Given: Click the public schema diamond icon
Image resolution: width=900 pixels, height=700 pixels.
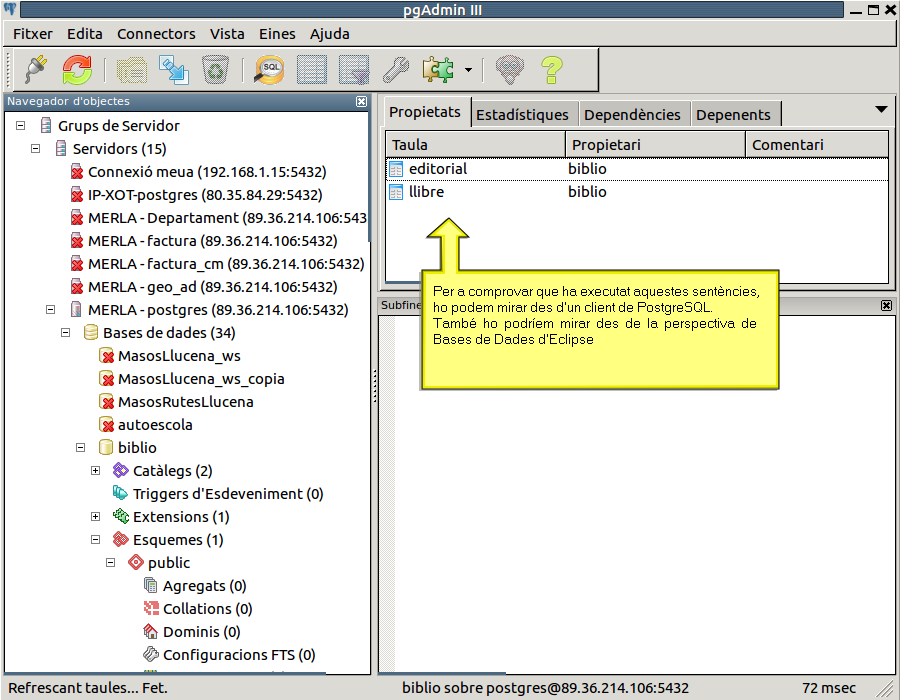Looking at the screenshot, I should [x=135, y=562].
